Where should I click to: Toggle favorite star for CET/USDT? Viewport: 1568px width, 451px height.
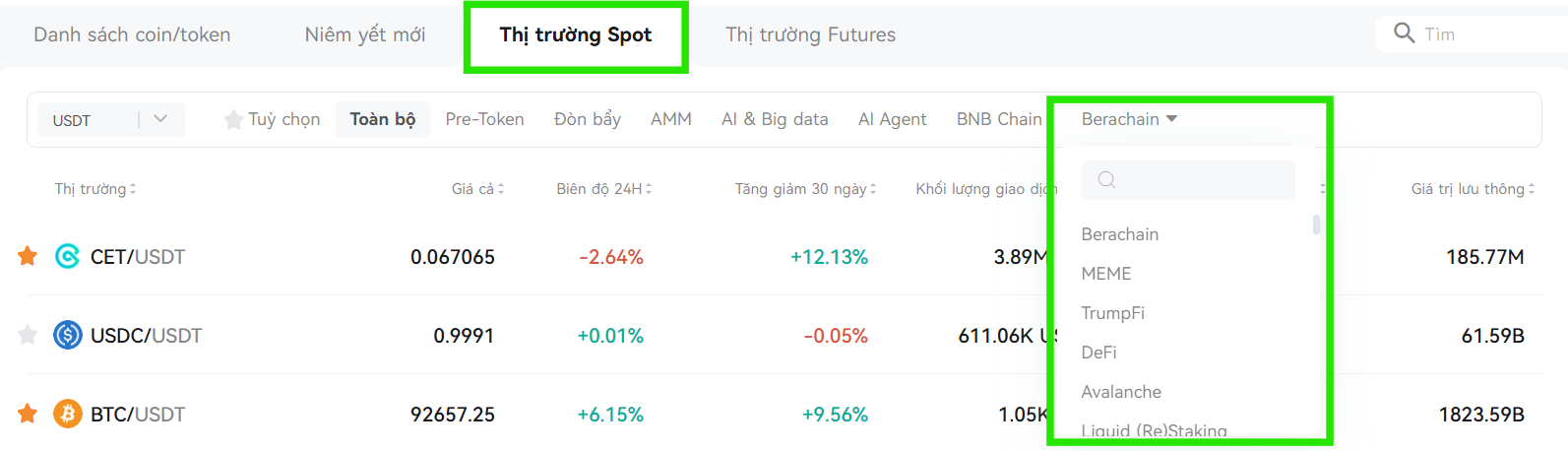pos(28,257)
